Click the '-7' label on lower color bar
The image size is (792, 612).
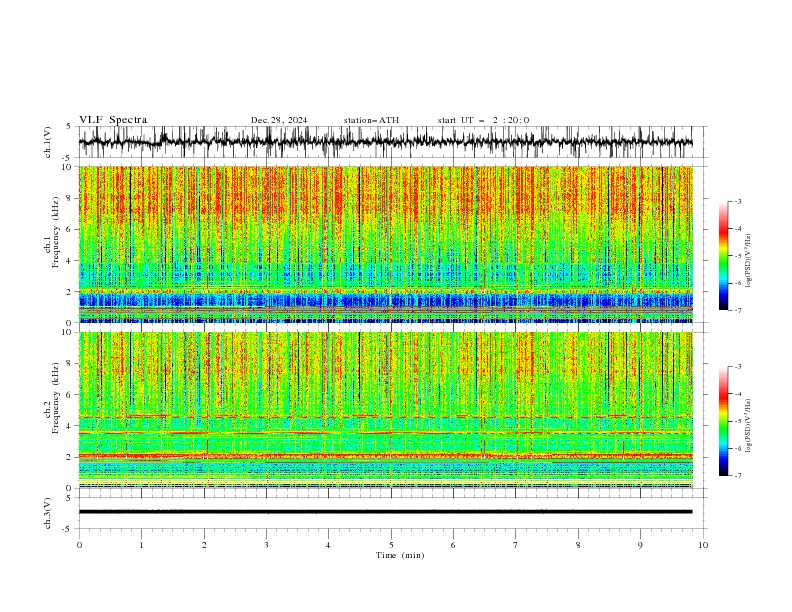(738, 476)
